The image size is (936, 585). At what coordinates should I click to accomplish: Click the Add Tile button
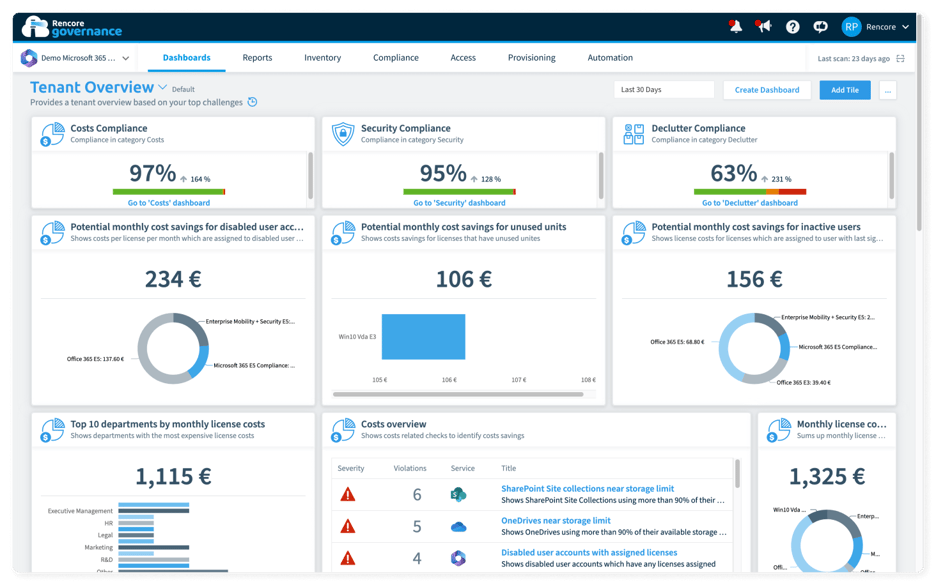845,89
